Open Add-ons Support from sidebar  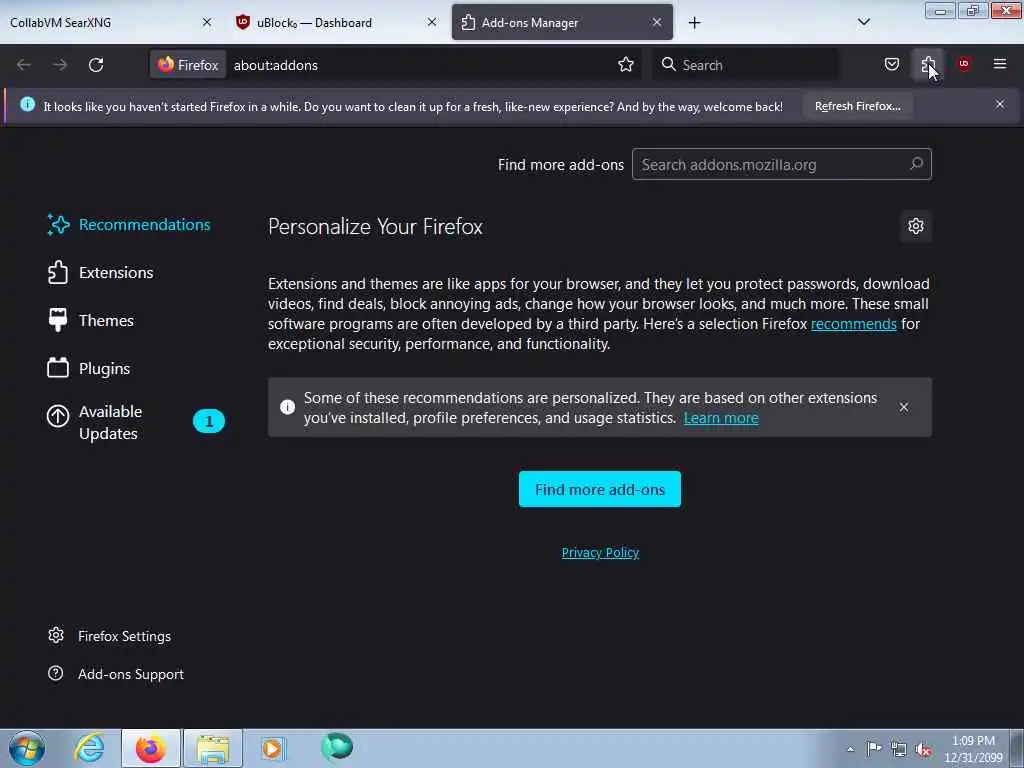tap(116, 674)
